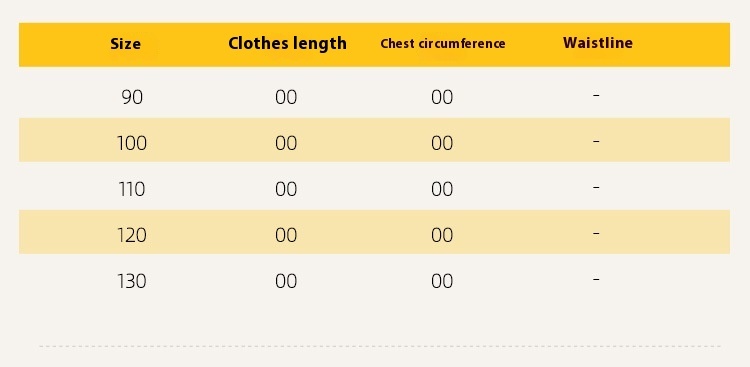
Task: Click waistline dash for size 90
Action: coord(596,96)
